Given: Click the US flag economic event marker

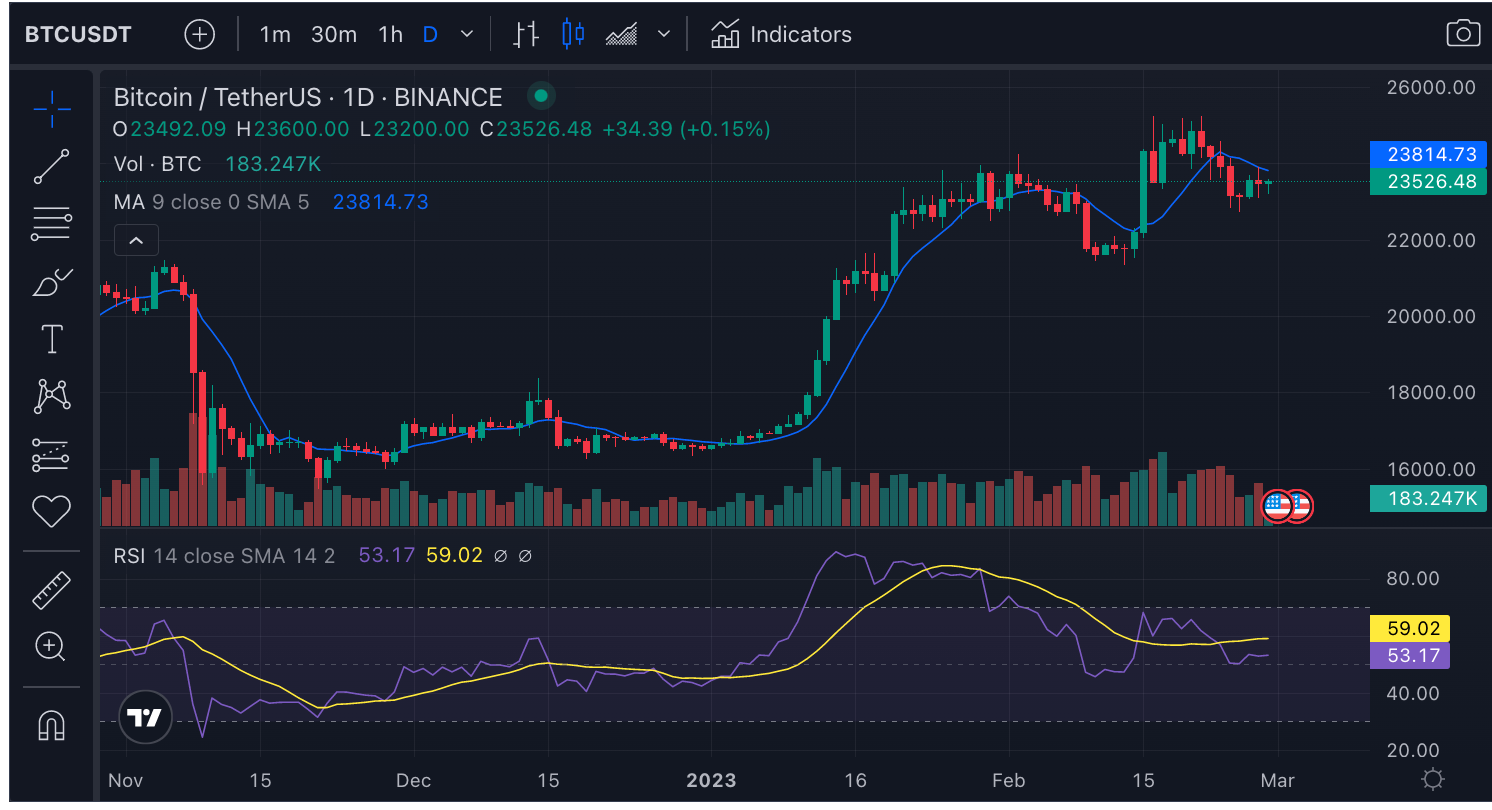Looking at the screenshot, I should [1277, 506].
